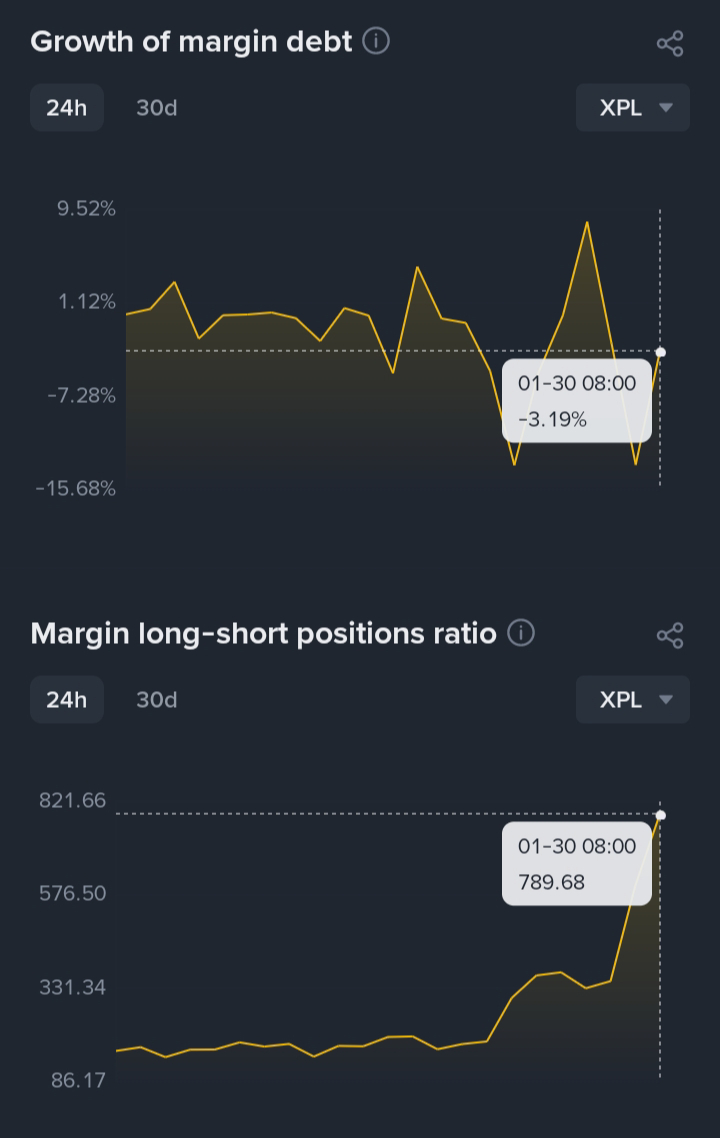Click dropdown arrow beside XPL in debt chart
Image resolution: width=720 pixels, height=1138 pixels.
(x=666, y=108)
